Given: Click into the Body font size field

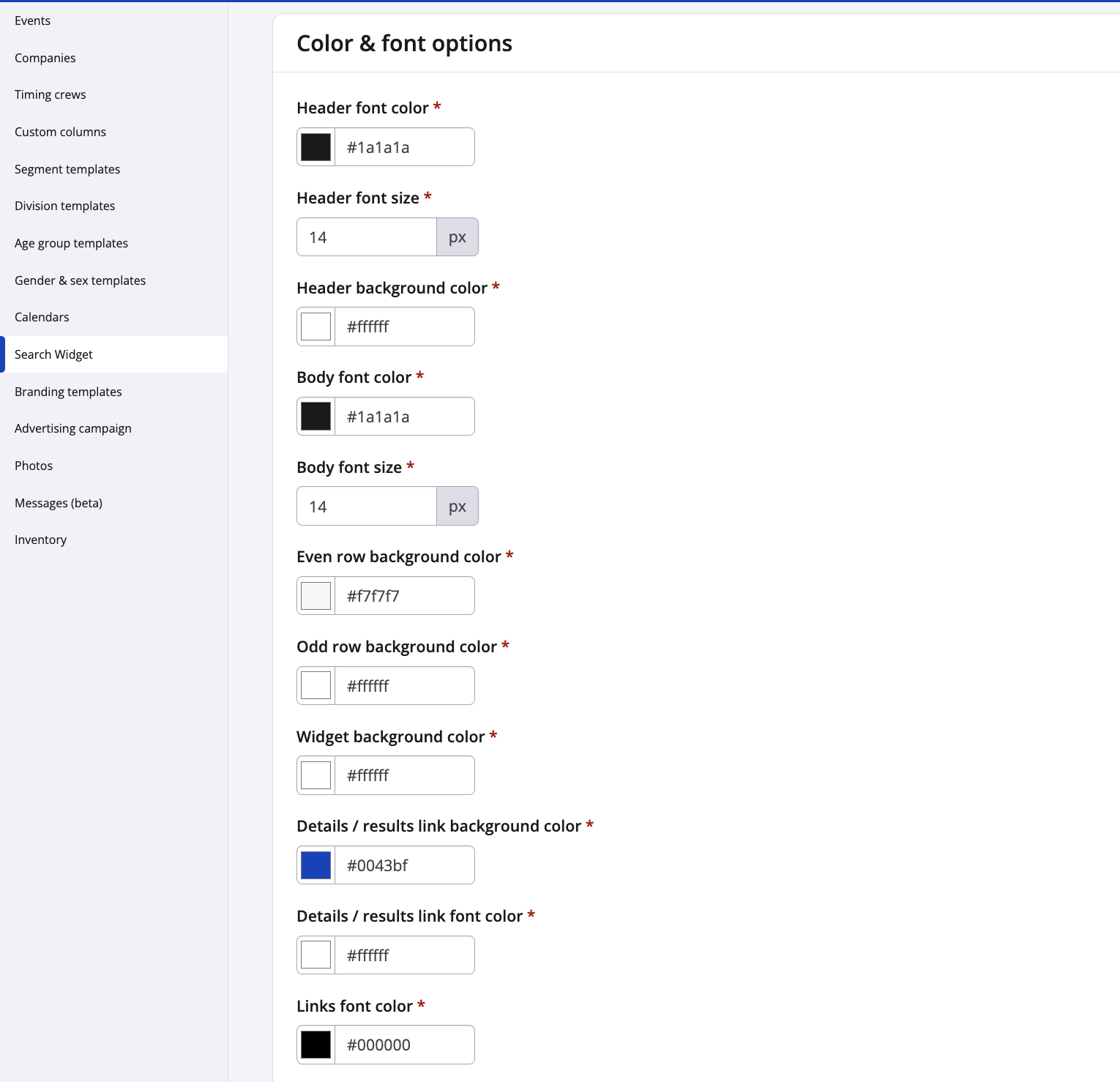Looking at the screenshot, I should coord(367,507).
